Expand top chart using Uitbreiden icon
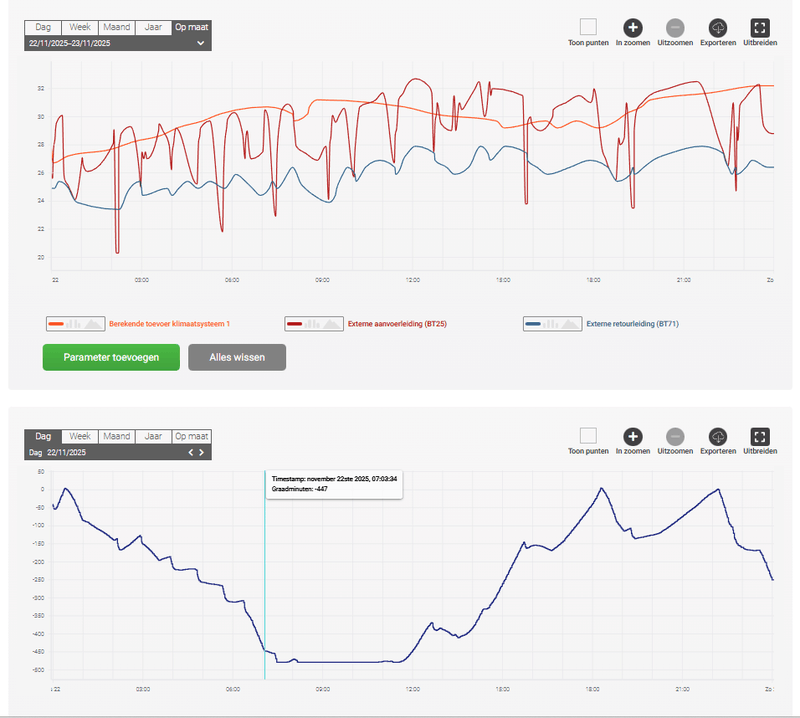Image resolution: width=800 pixels, height=718 pixels. (x=760, y=28)
